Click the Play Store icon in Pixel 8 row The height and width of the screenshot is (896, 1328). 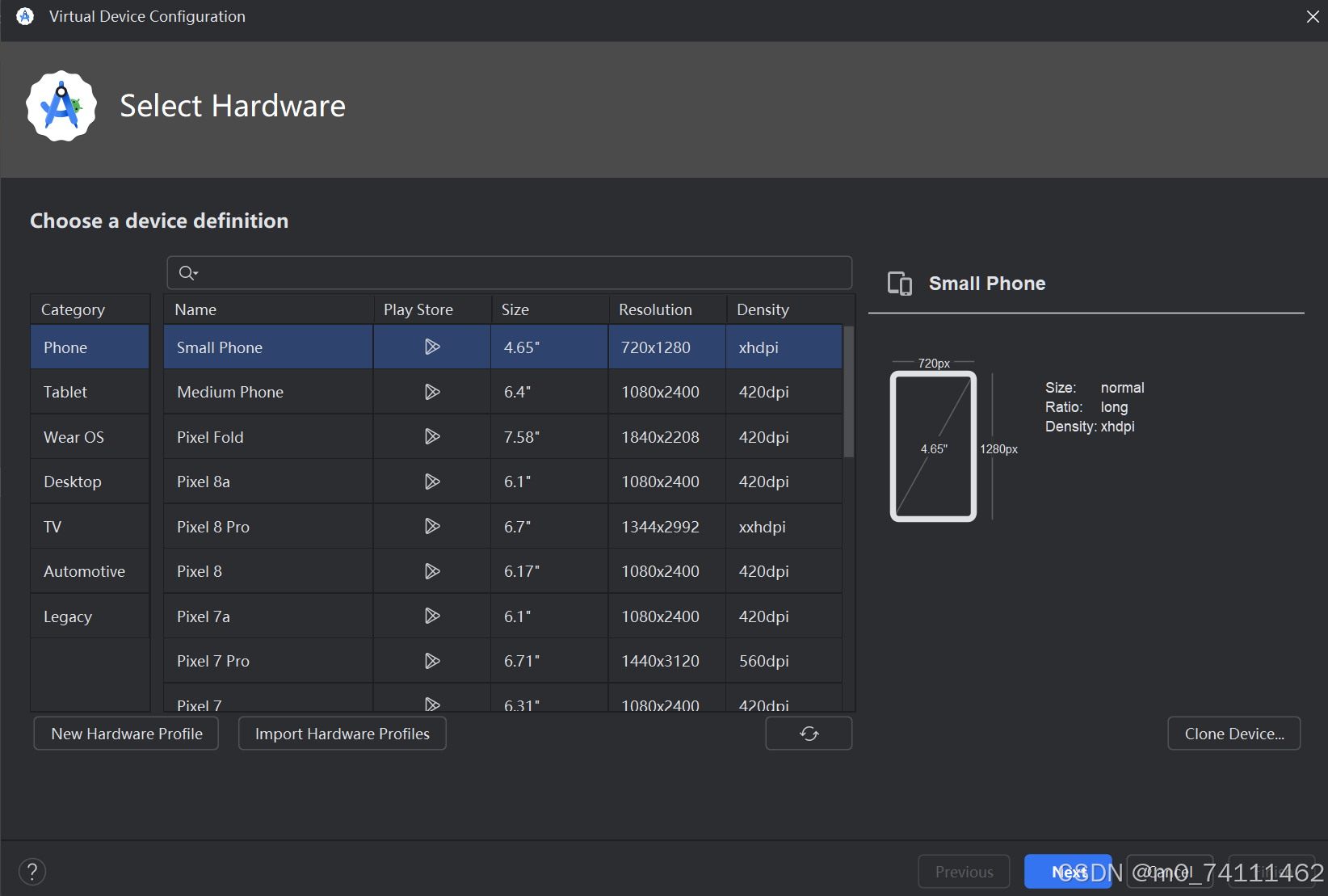432,571
